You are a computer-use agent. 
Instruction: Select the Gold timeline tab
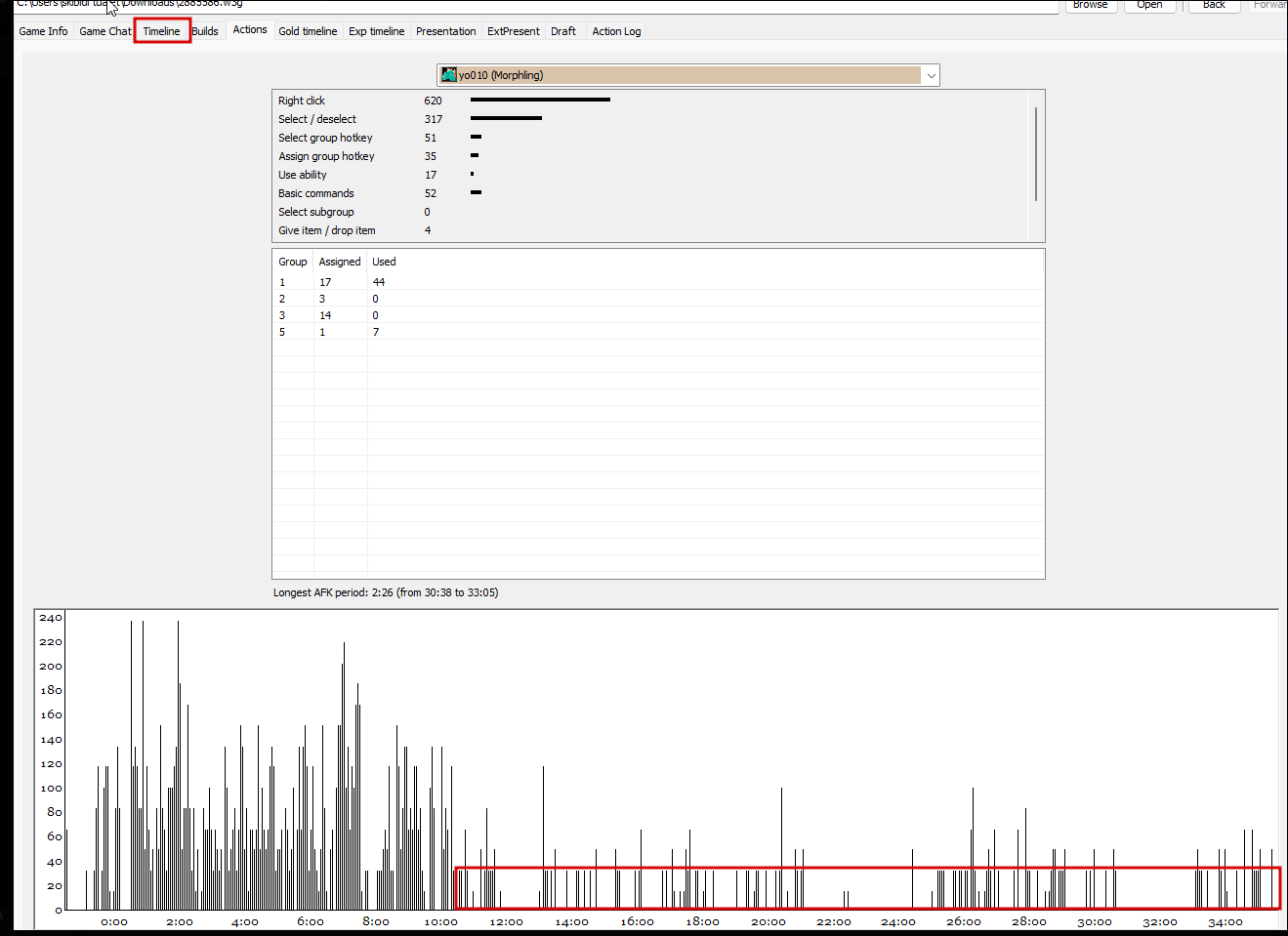pyautogui.click(x=308, y=31)
